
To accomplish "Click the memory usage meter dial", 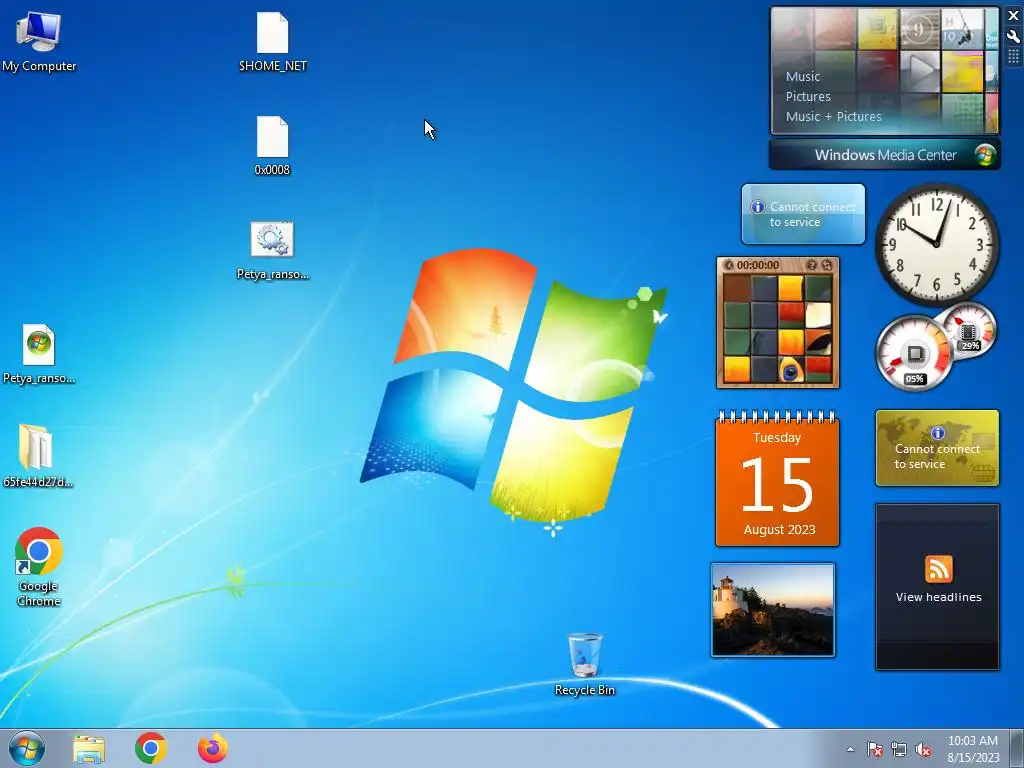I will pos(968,331).
